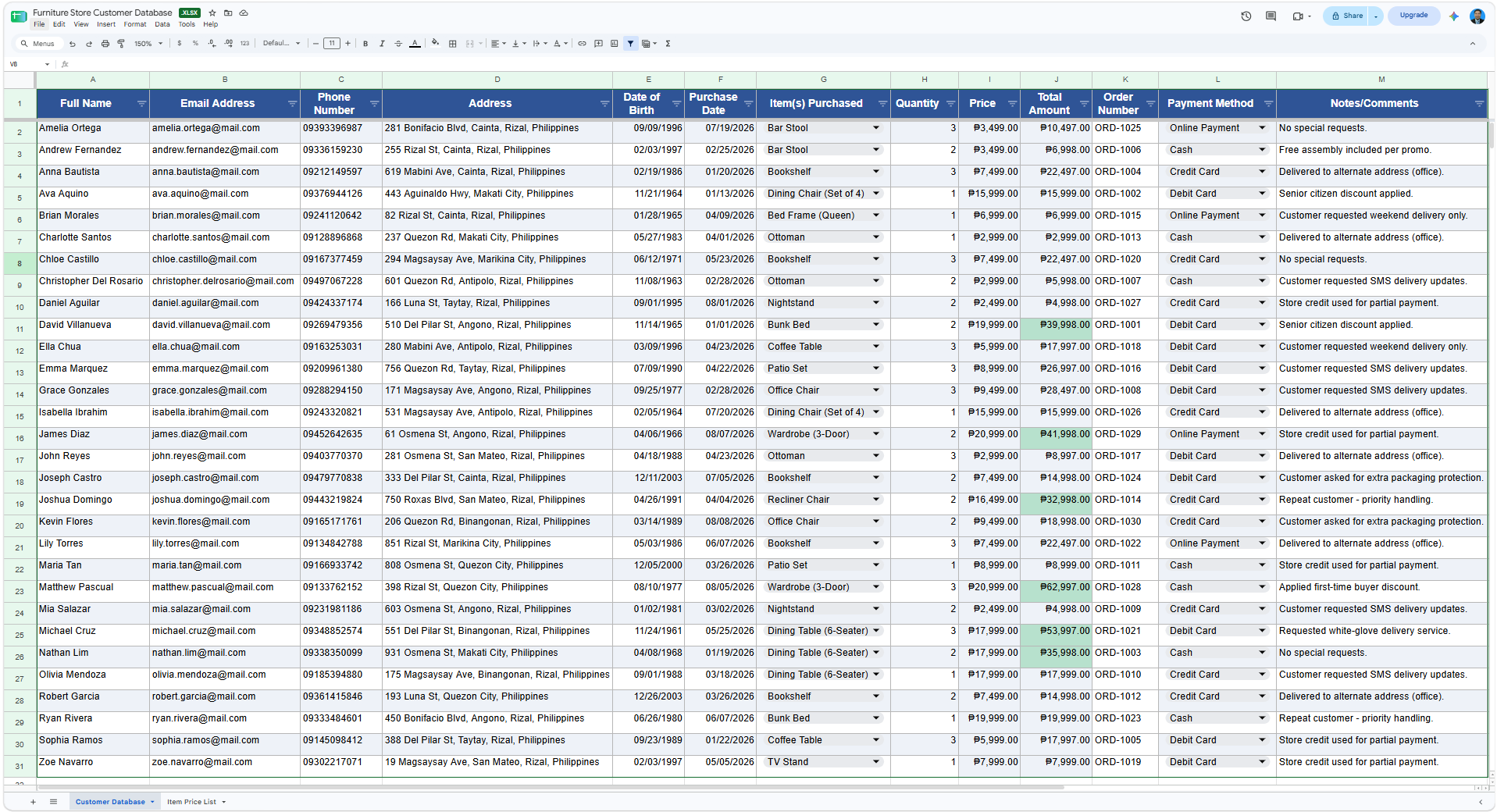Click the Upgrade button
1497x812 pixels.
coord(1413,16)
